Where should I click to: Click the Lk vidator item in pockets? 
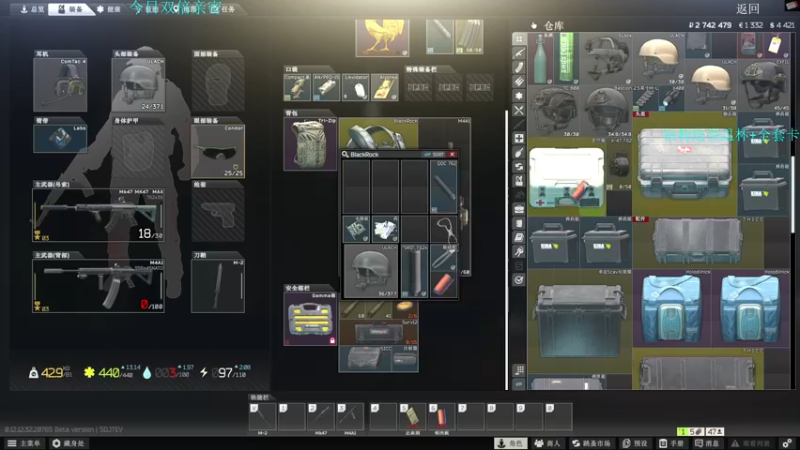356,87
